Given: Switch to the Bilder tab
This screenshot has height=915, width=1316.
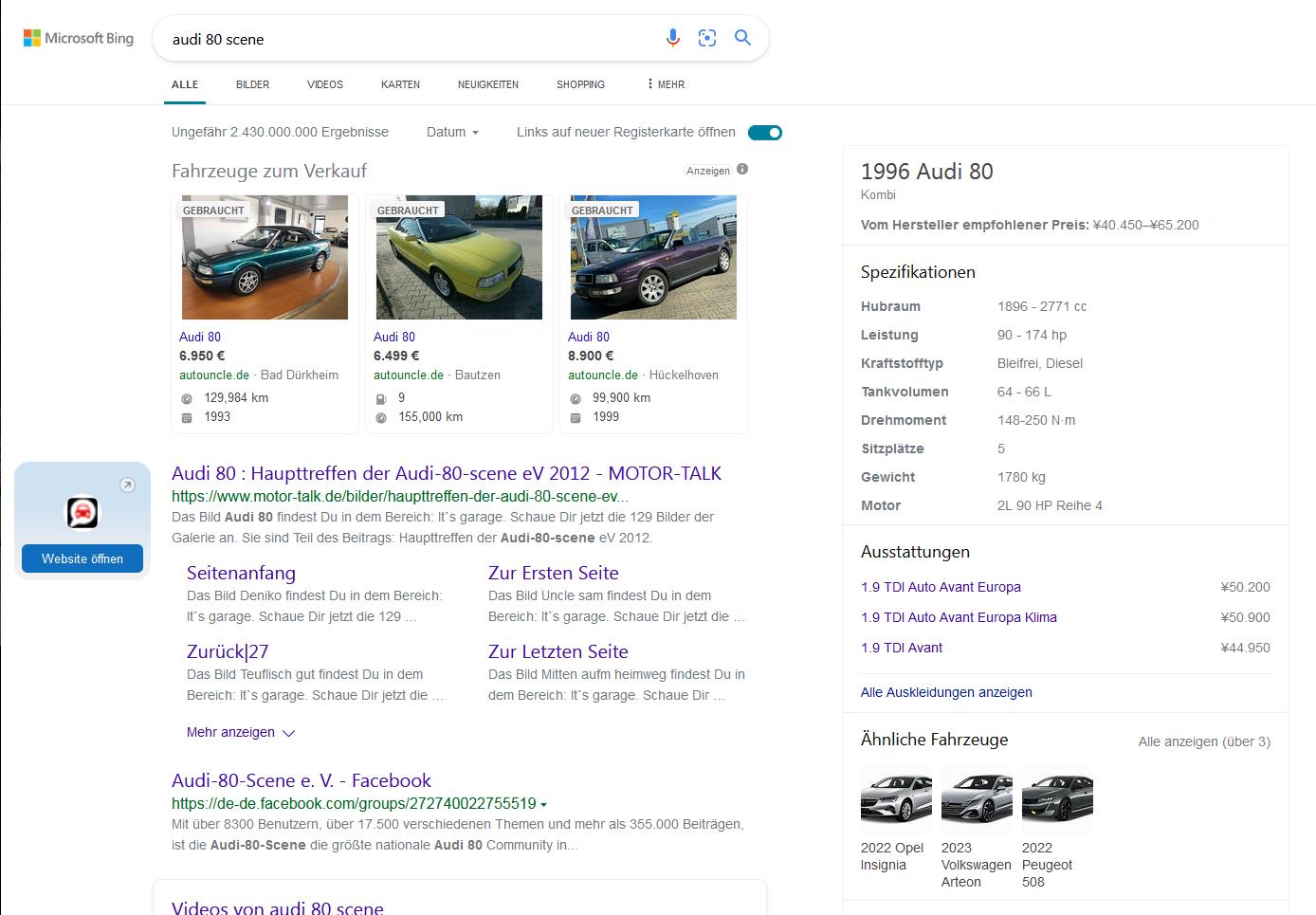Looking at the screenshot, I should pos(252,84).
